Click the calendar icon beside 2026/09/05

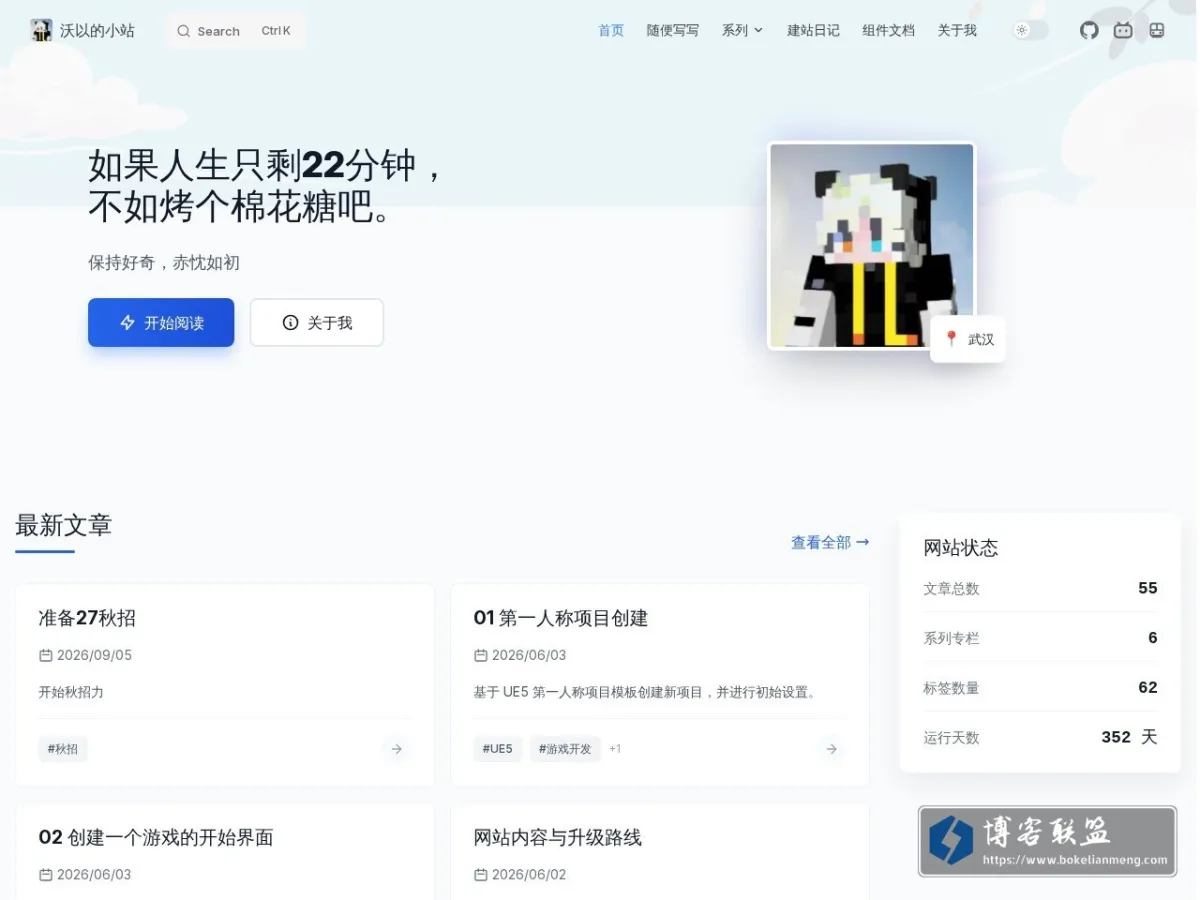[45, 656]
